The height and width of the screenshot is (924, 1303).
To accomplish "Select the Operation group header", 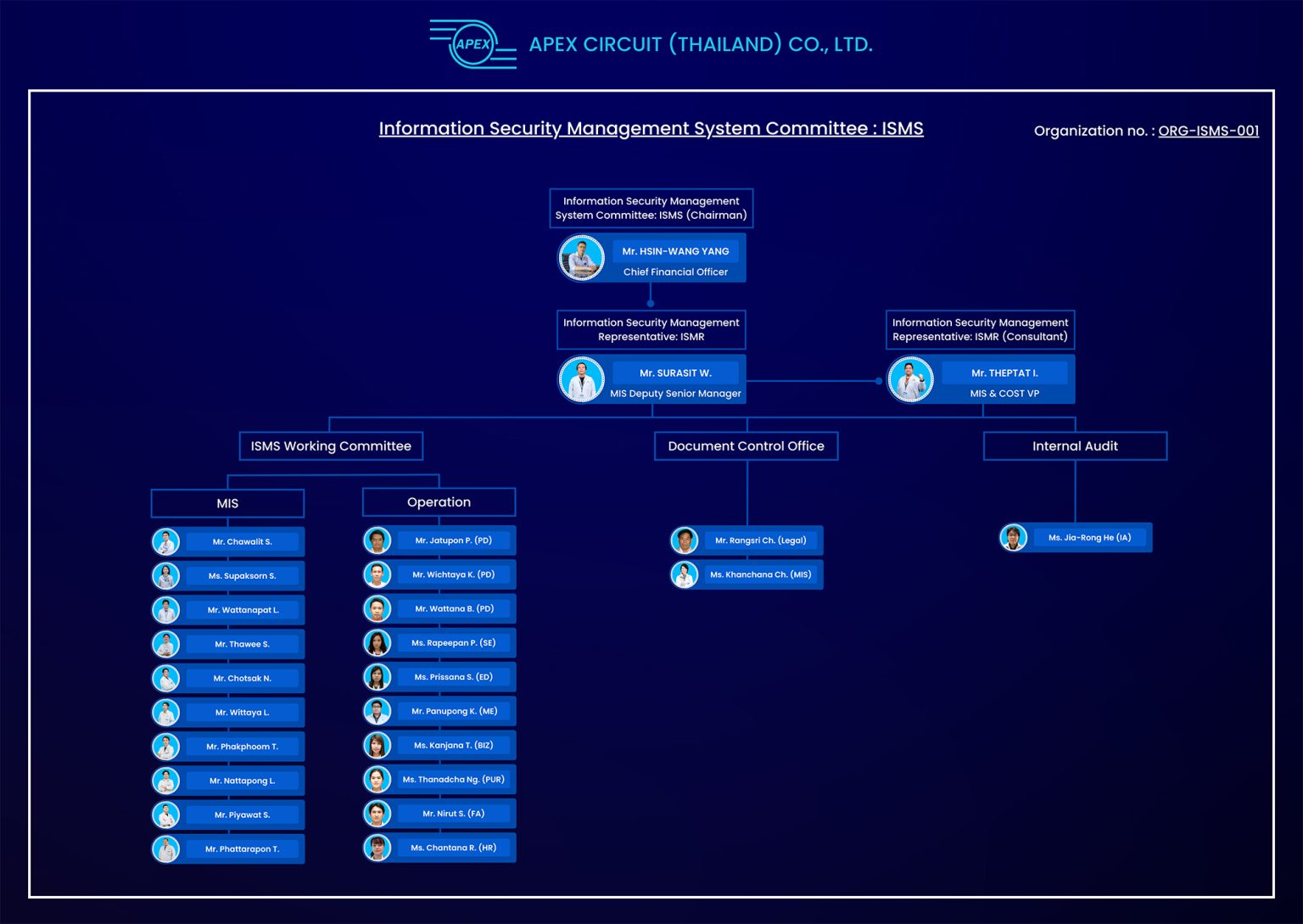I will pos(439,502).
